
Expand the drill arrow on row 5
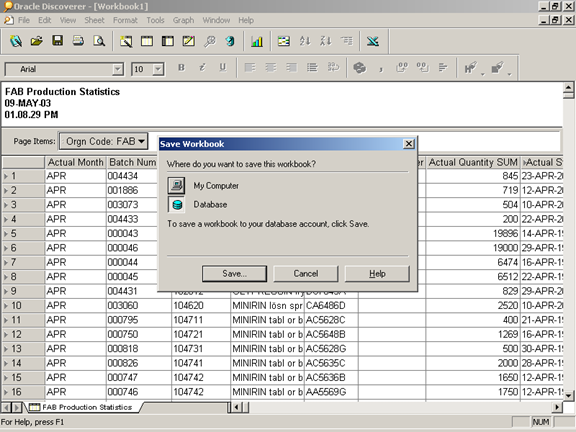[6, 234]
